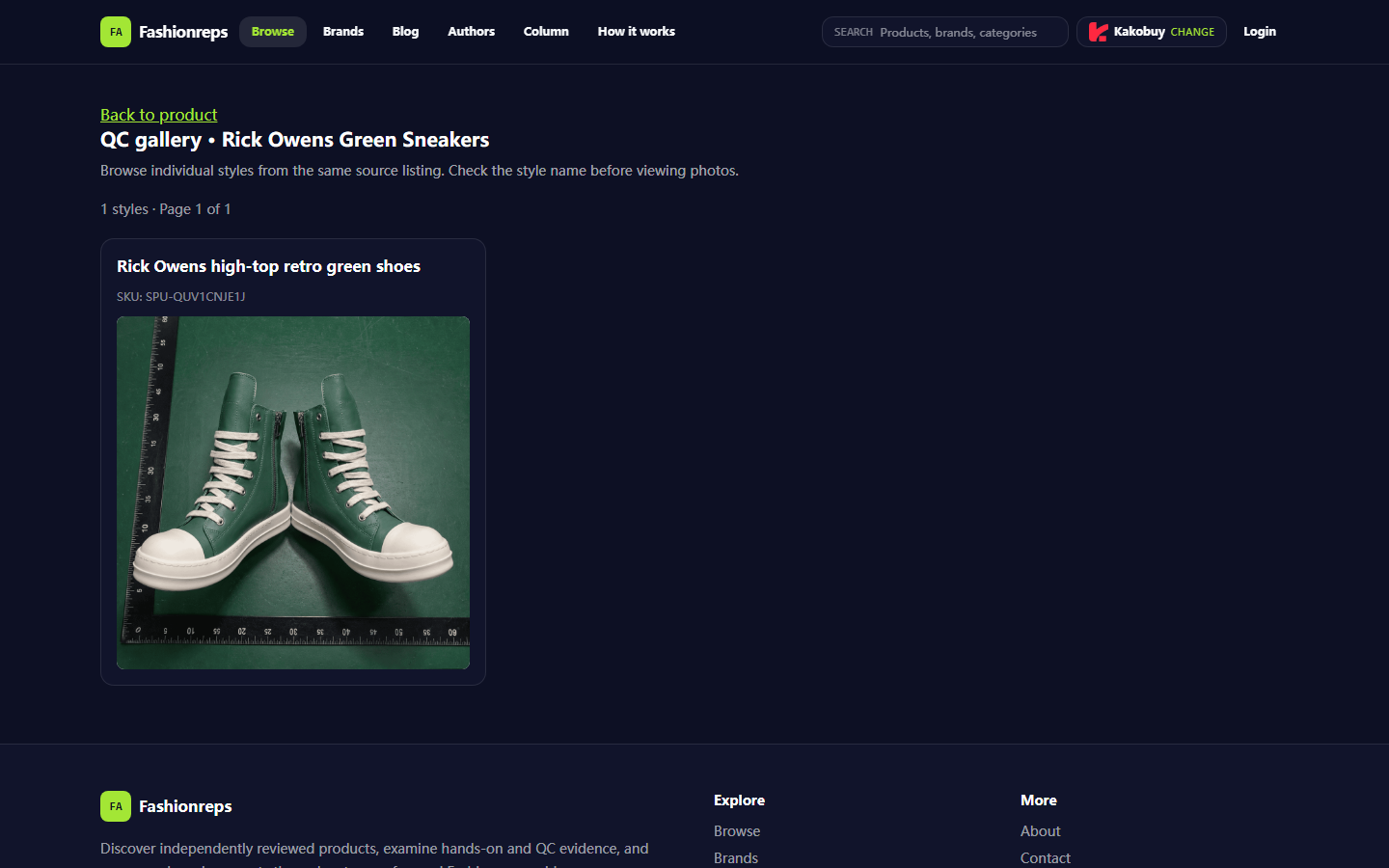Follow the Back to product link
Image resolution: width=1389 pixels, height=868 pixels.
pyautogui.click(x=159, y=115)
